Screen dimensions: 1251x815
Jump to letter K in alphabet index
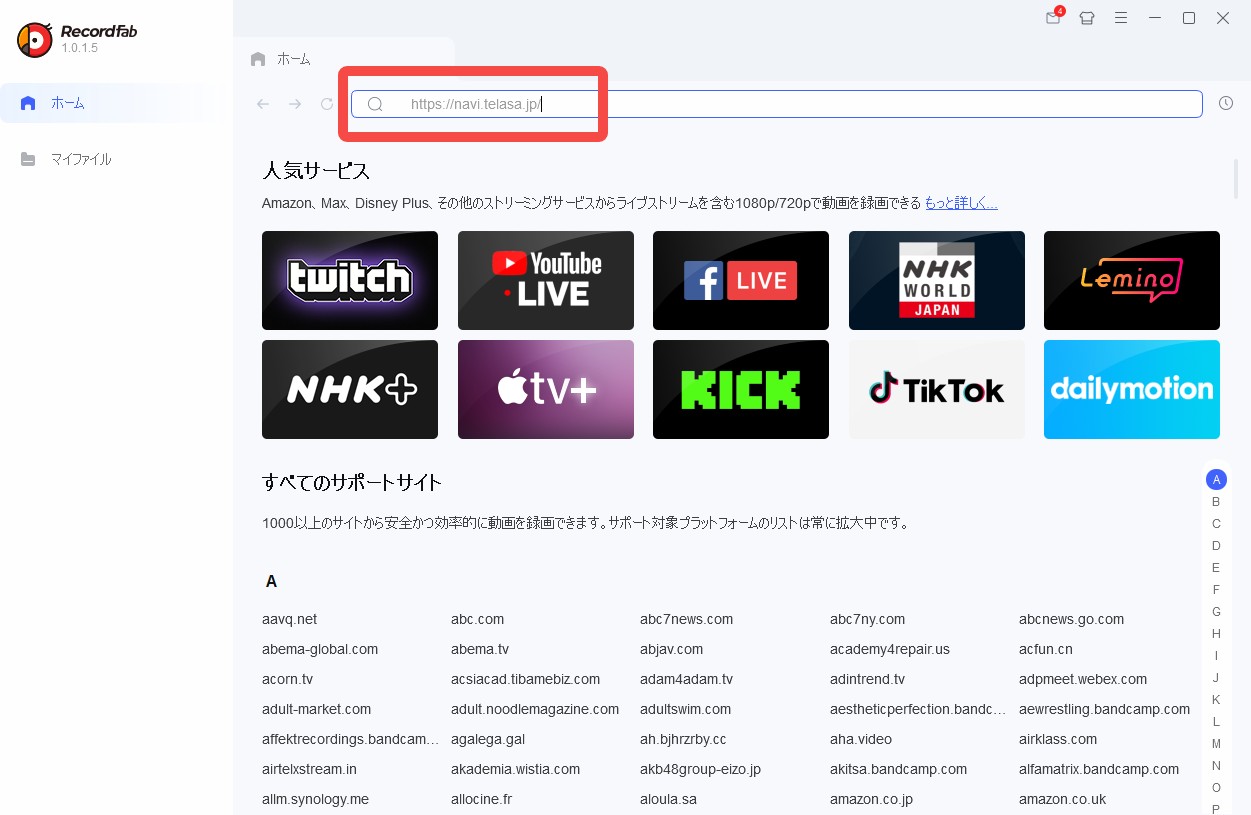pos(1216,700)
